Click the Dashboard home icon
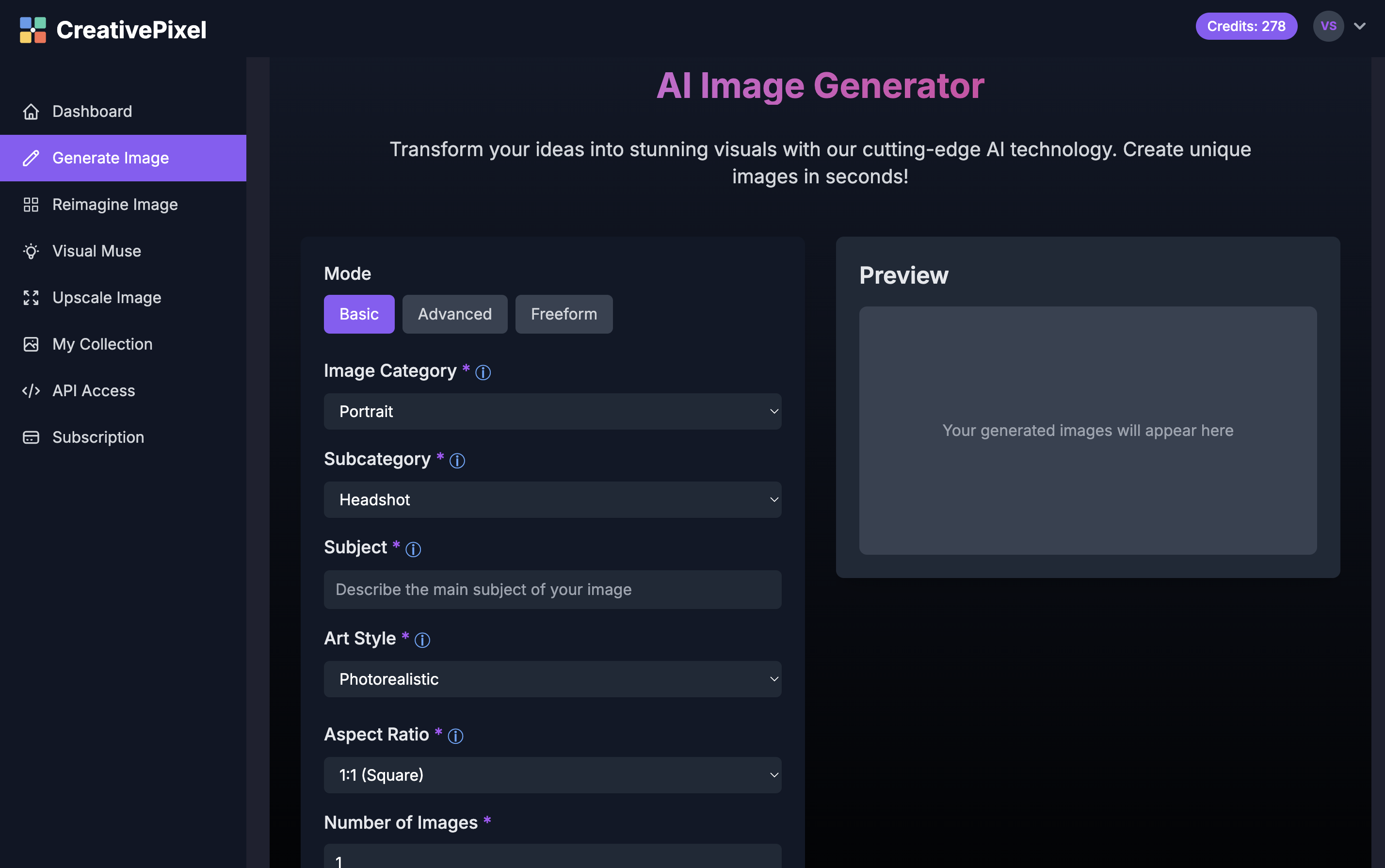1385x868 pixels. click(31, 112)
